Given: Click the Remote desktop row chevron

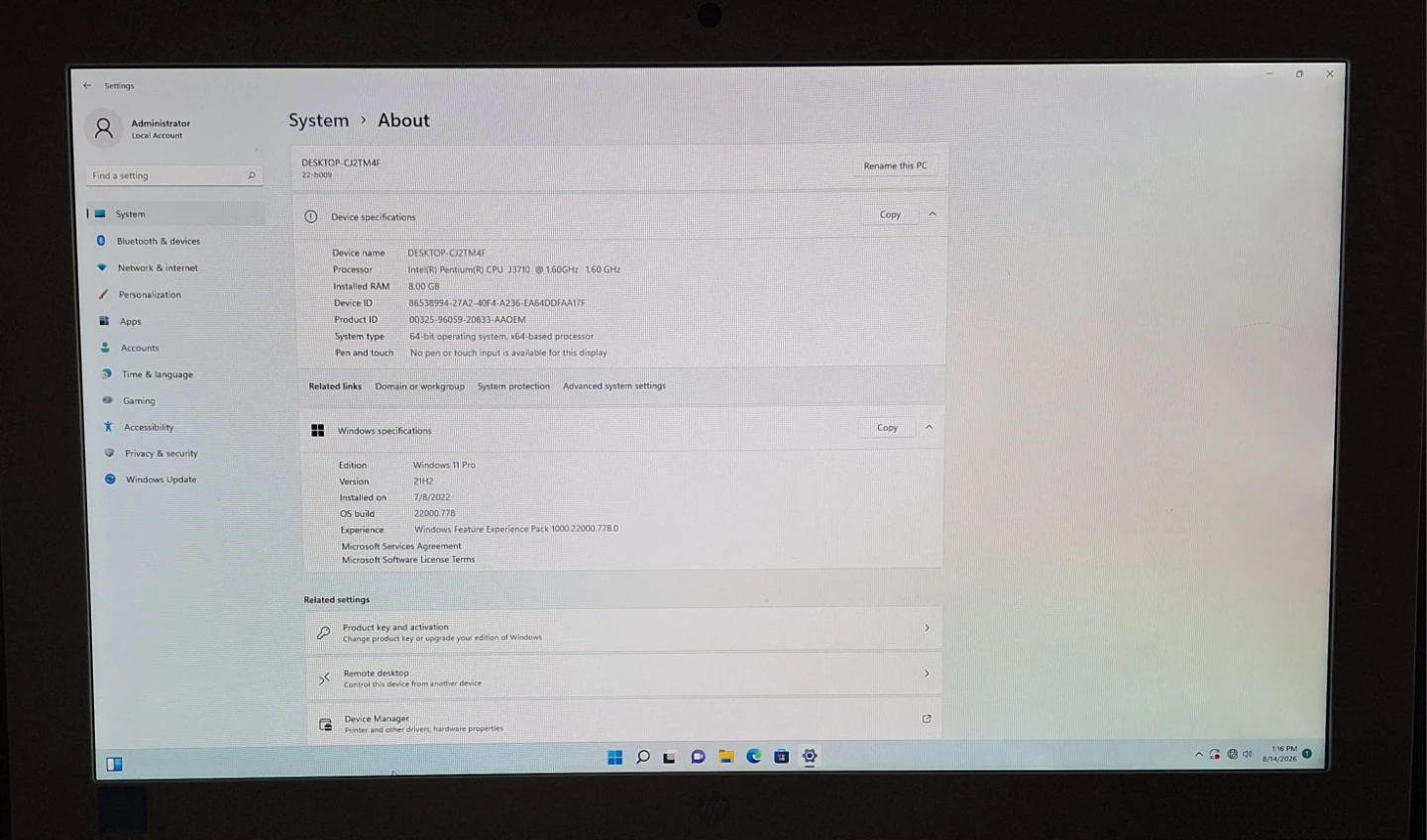Looking at the screenshot, I should (927, 674).
